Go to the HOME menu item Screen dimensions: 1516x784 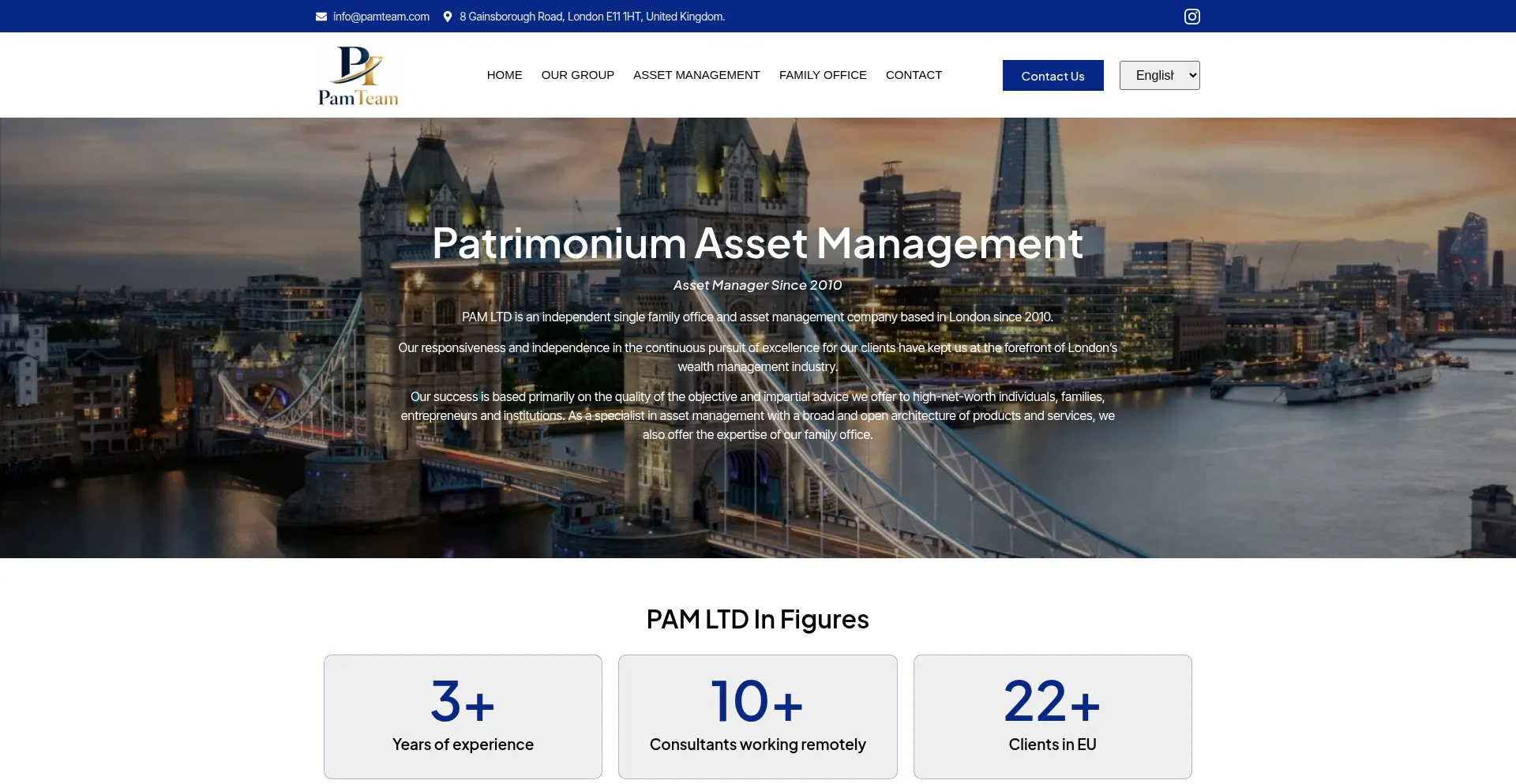click(505, 75)
